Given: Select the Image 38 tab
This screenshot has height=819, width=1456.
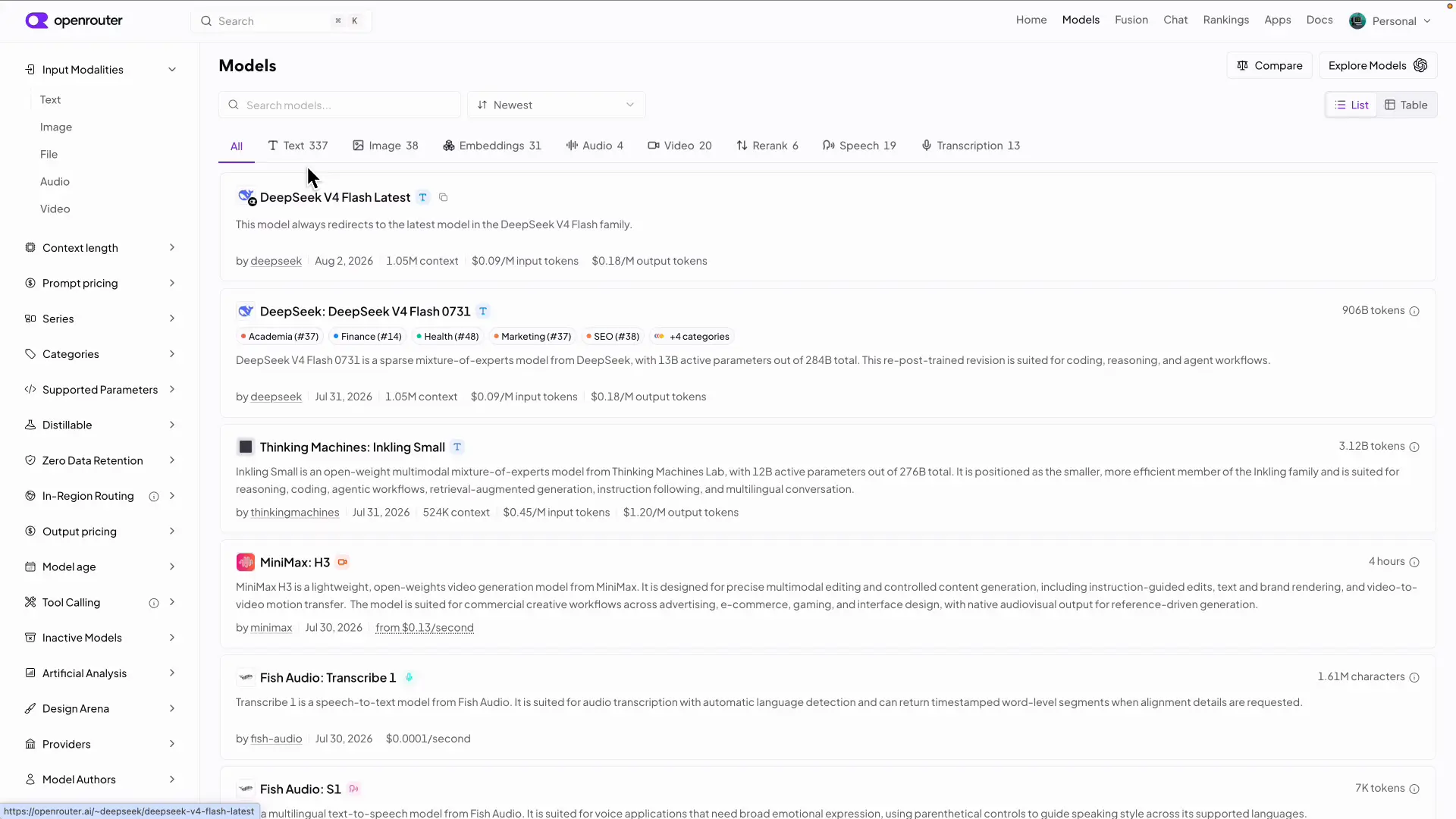Looking at the screenshot, I should (386, 146).
